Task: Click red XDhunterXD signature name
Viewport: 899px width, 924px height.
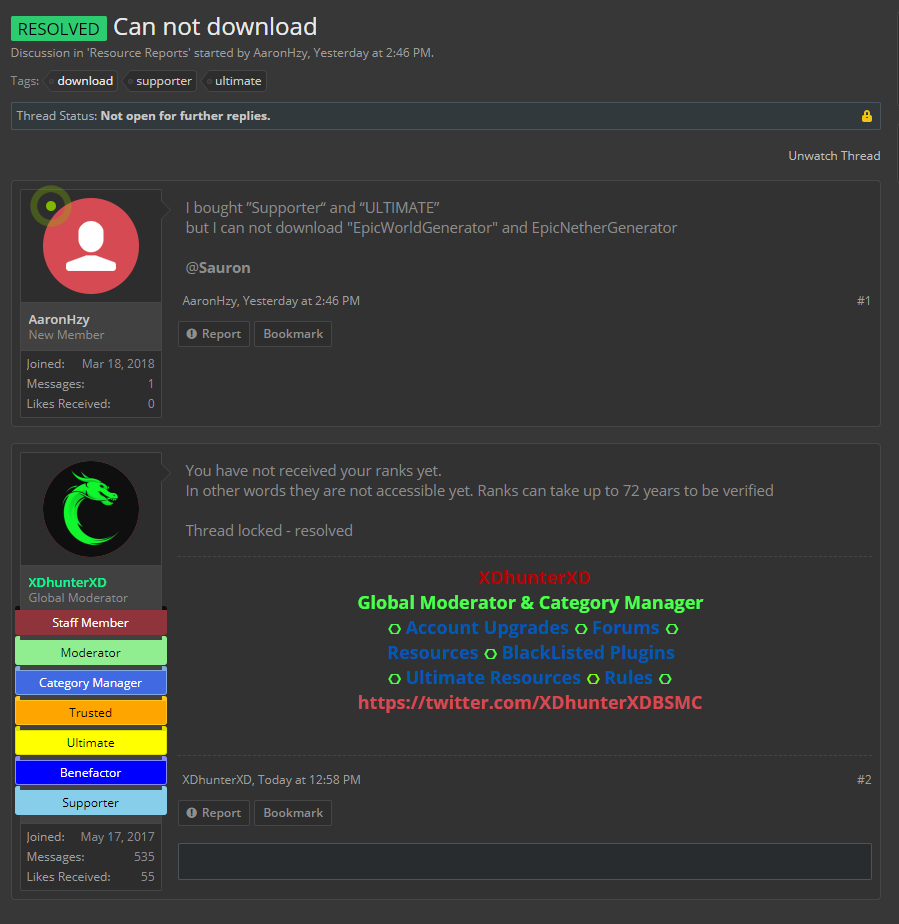Action: pos(534,578)
